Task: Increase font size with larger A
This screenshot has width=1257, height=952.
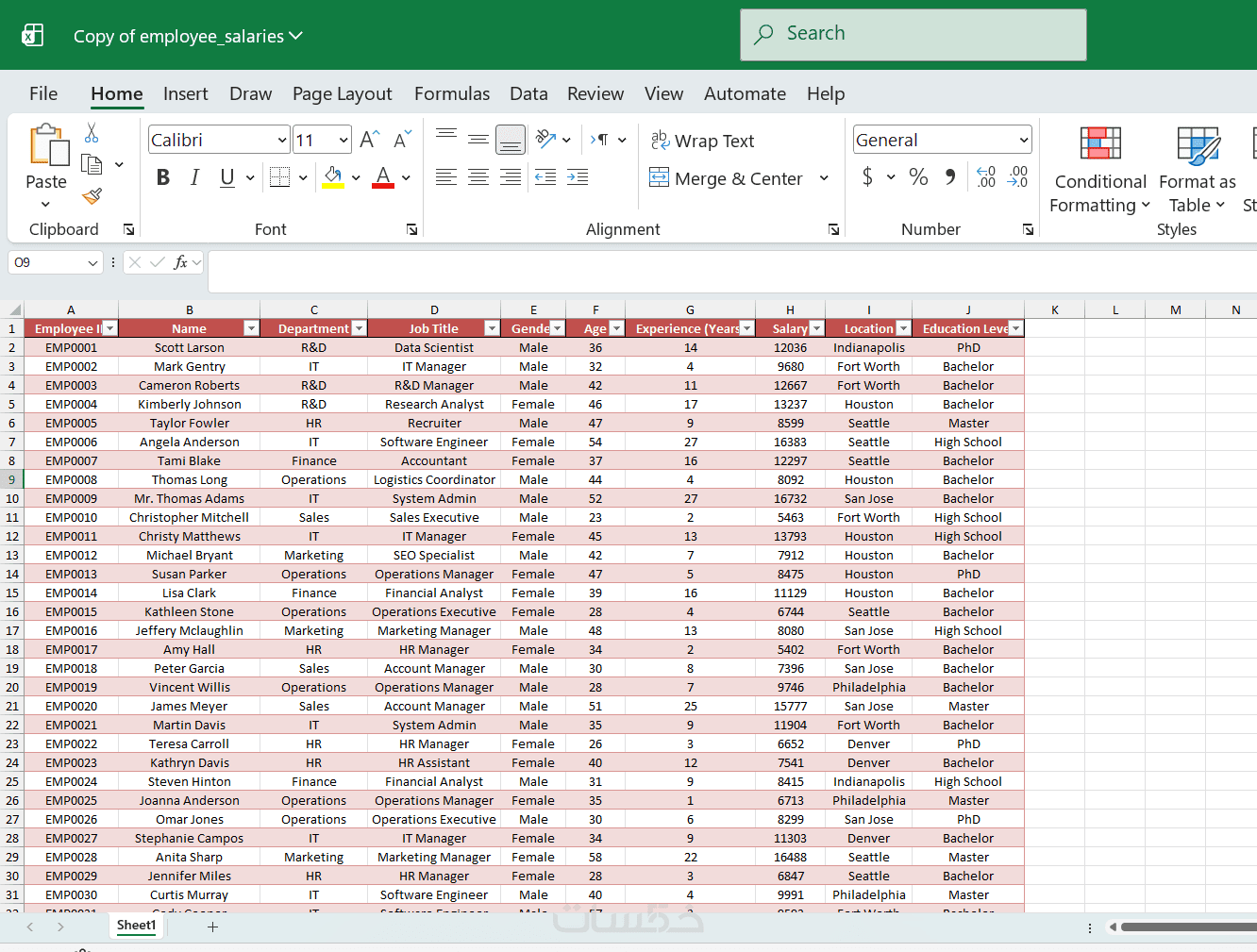Action: point(370,140)
